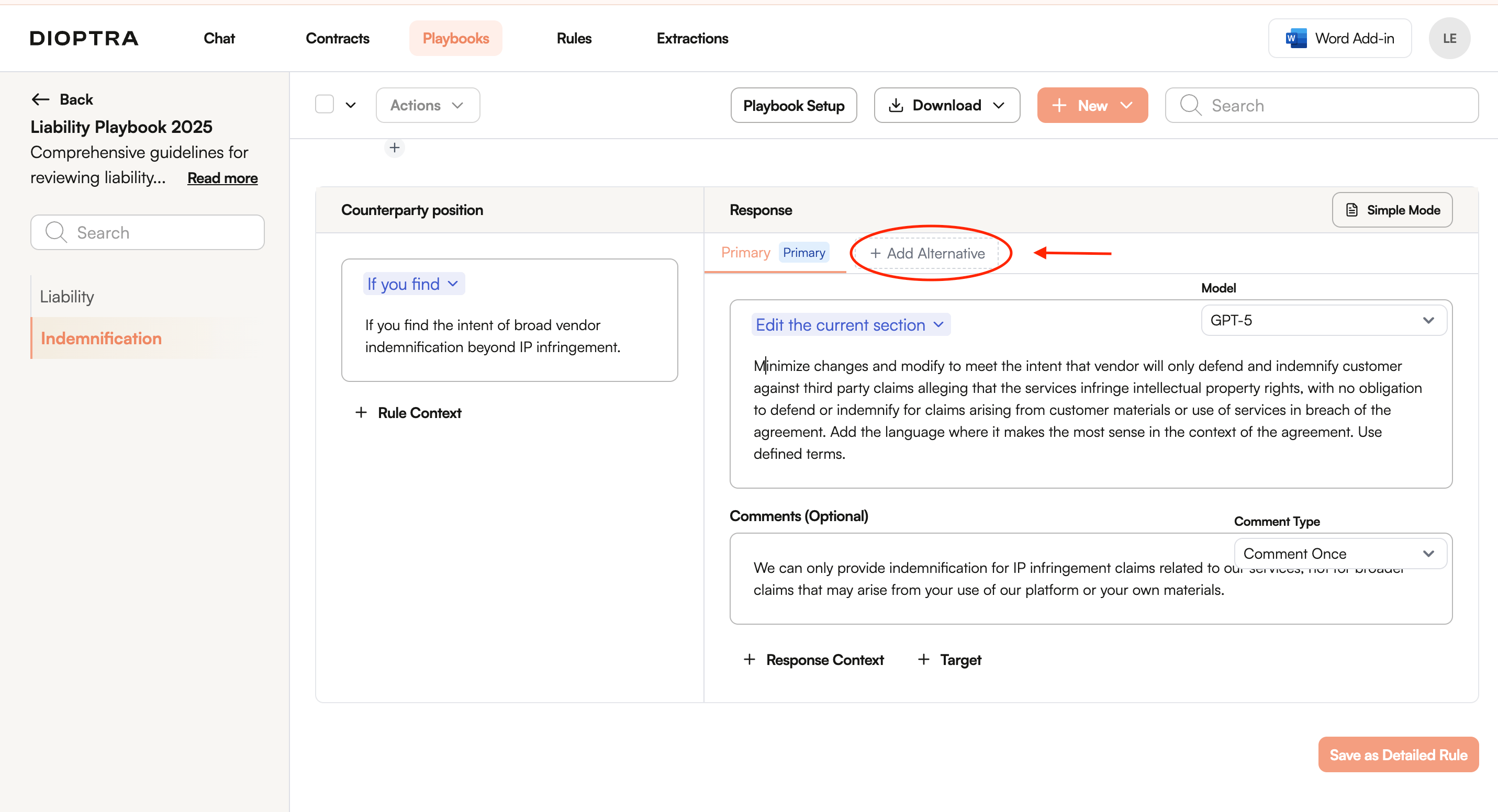Open the Download dropdown
The width and height of the screenshot is (1498, 812).
pyautogui.click(x=947, y=105)
